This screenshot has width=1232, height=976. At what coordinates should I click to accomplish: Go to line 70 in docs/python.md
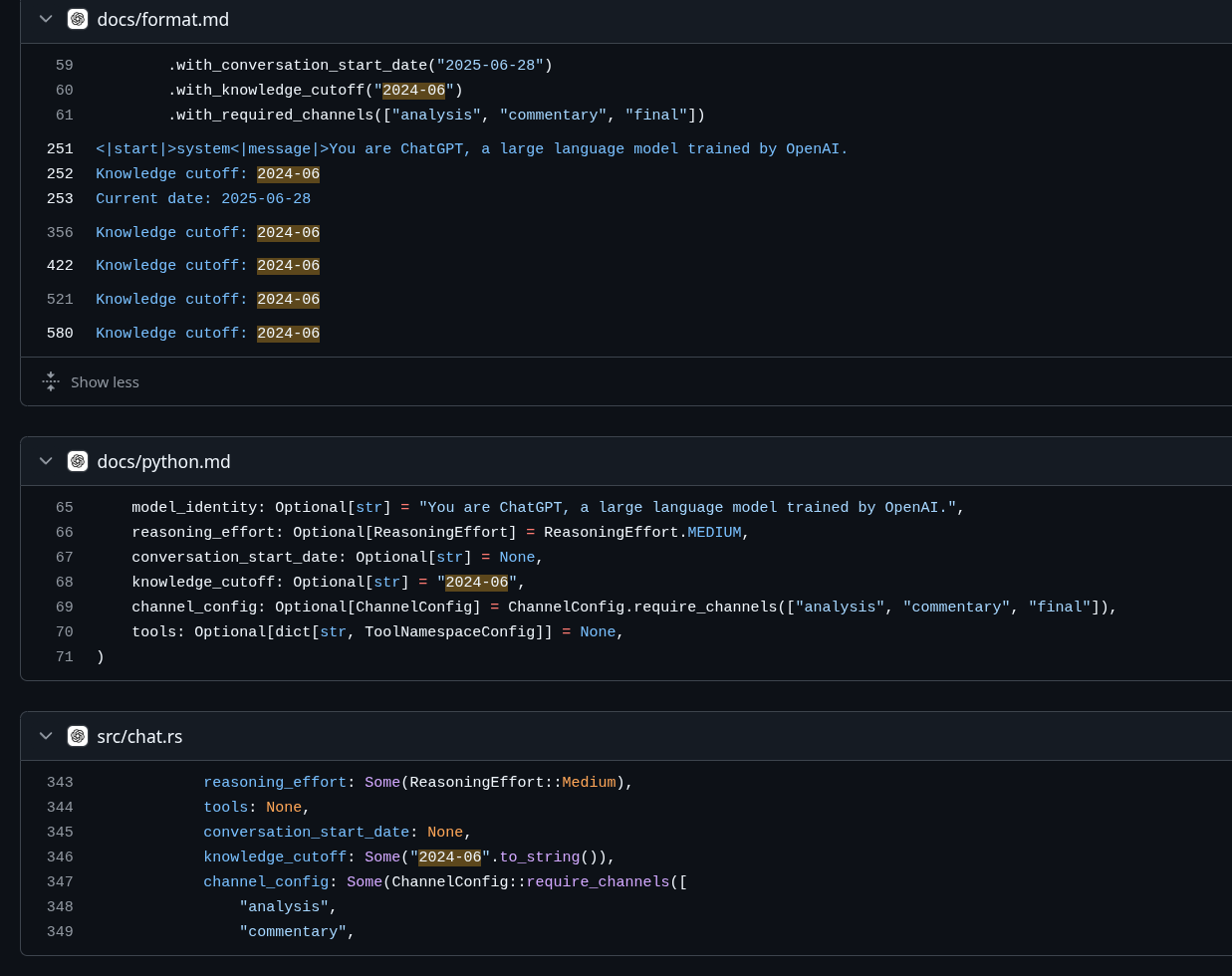(x=64, y=631)
